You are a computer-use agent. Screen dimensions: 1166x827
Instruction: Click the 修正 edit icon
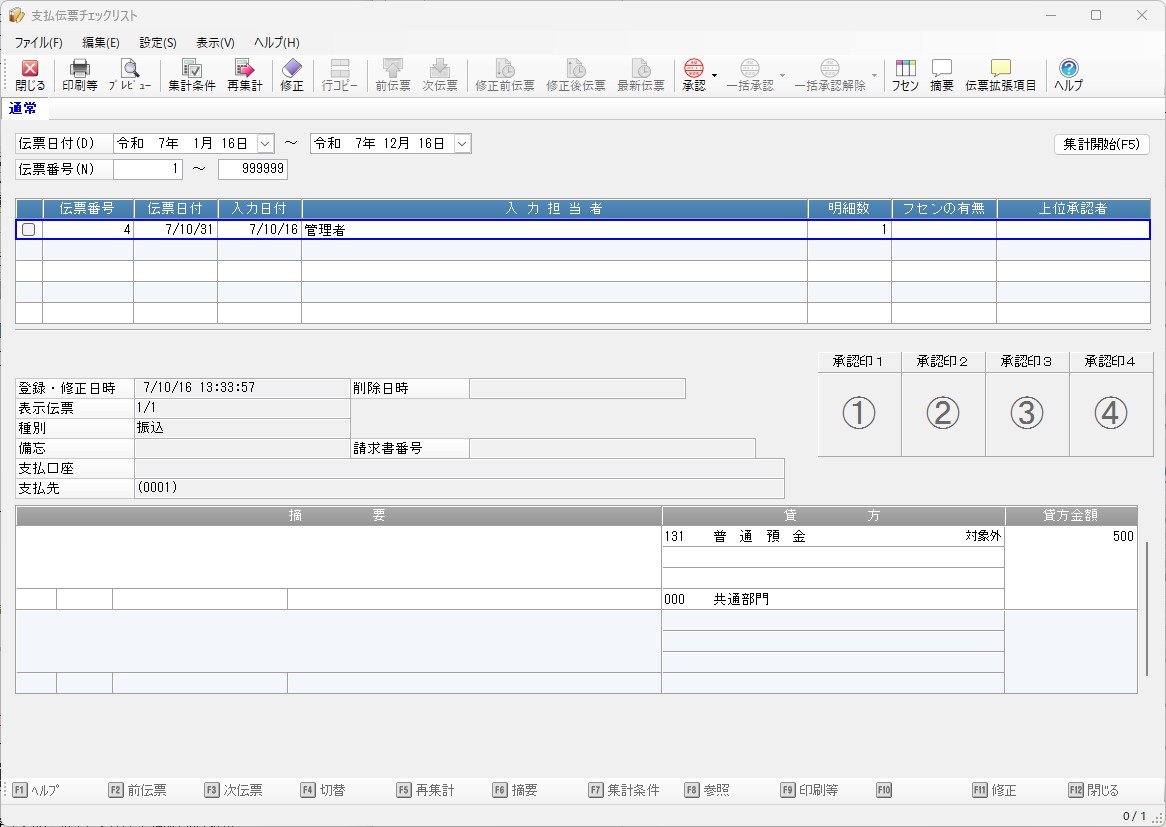coord(291,75)
